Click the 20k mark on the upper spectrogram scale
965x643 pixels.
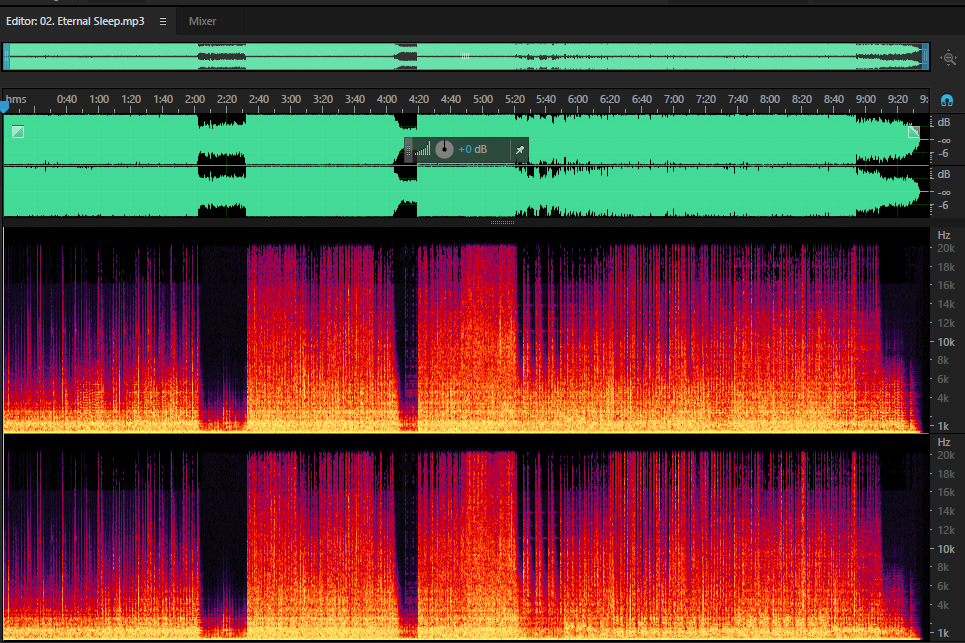[946, 249]
